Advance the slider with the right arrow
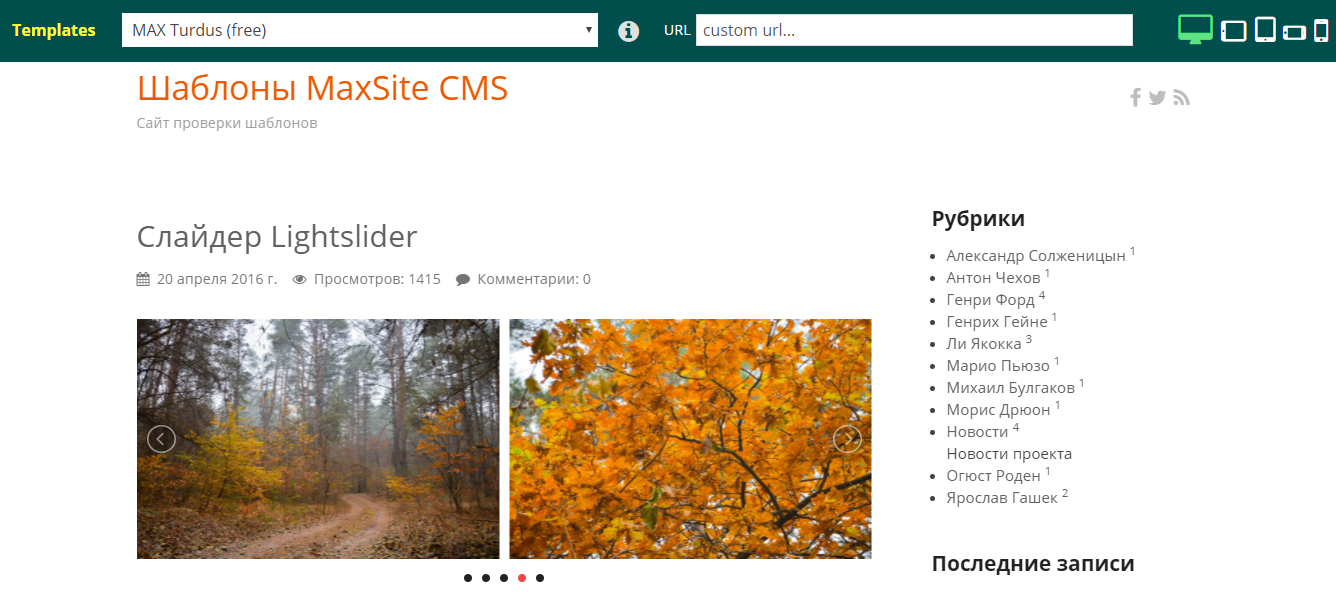This screenshot has height=600, width=1336. click(x=847, y=438)
